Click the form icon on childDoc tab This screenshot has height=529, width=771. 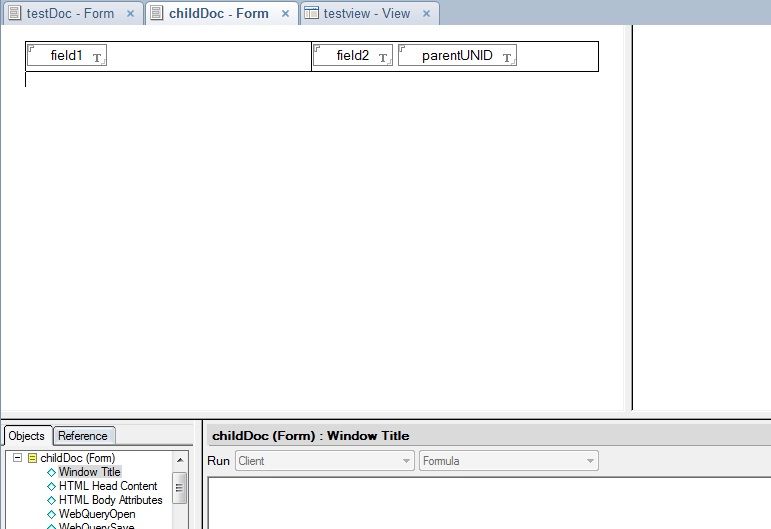[x=157, y=14]
